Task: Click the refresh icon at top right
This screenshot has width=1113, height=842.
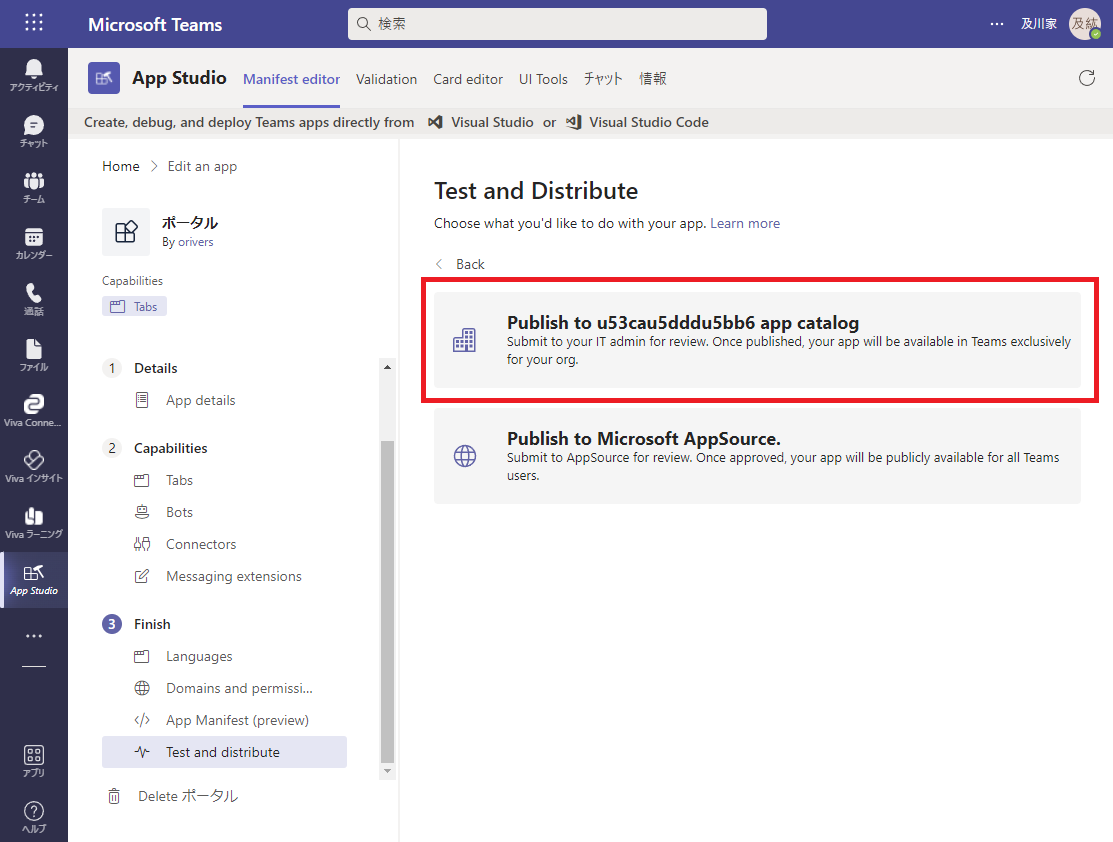Action: tap(1087, 78)
